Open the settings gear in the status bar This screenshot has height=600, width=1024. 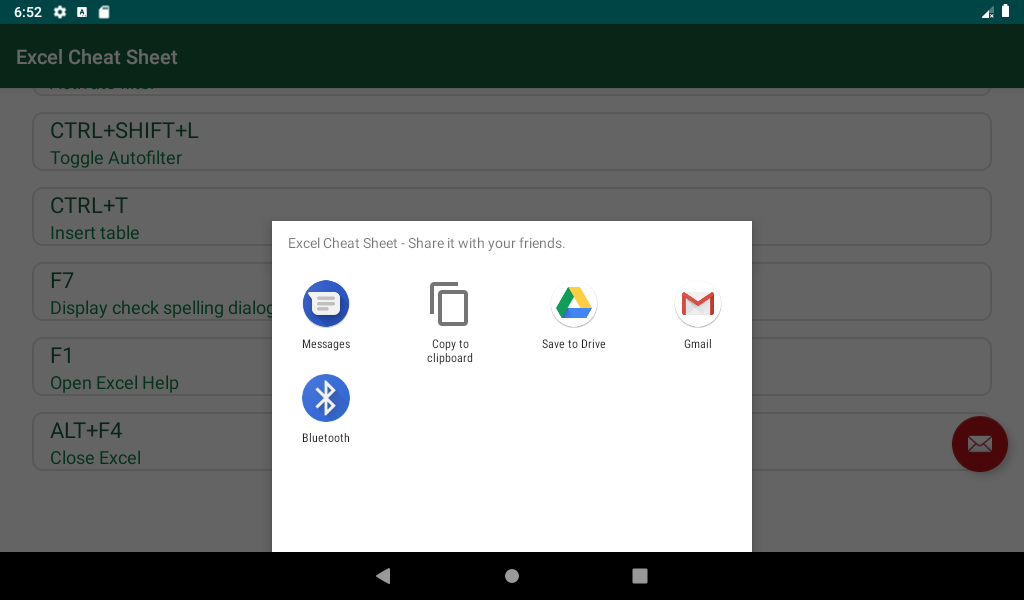point(59,12)
